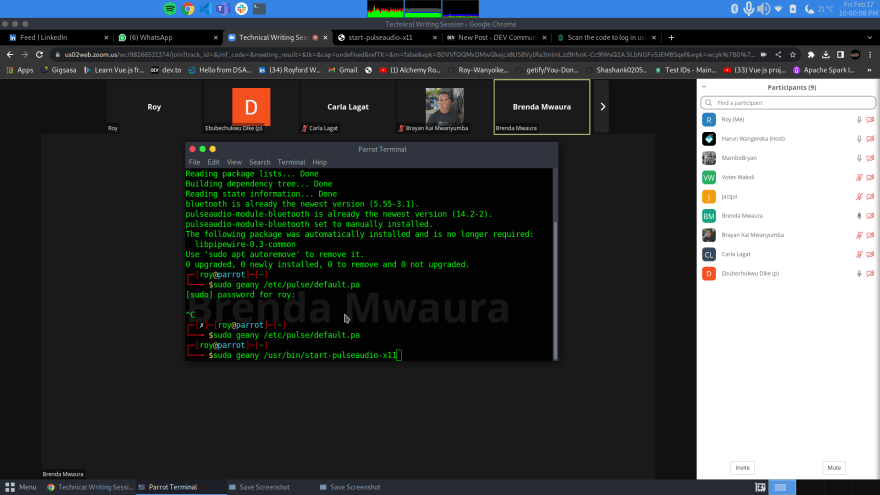Image resolution: width=880 pixels, height=495 pixels.
Task: Toggle Brenda Mwaura's microphone icon
Action: click(x=859, y=216)
